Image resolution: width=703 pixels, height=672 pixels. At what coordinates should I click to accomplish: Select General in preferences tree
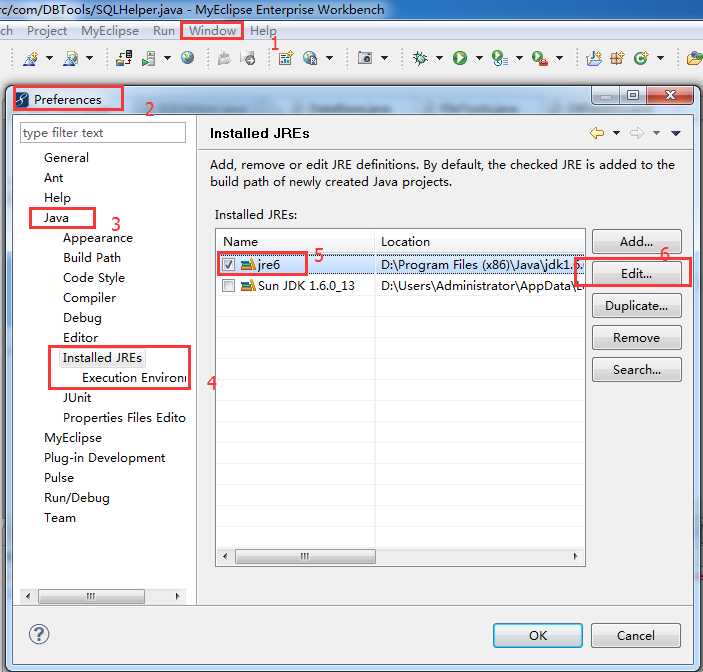(x=66, y=158)
